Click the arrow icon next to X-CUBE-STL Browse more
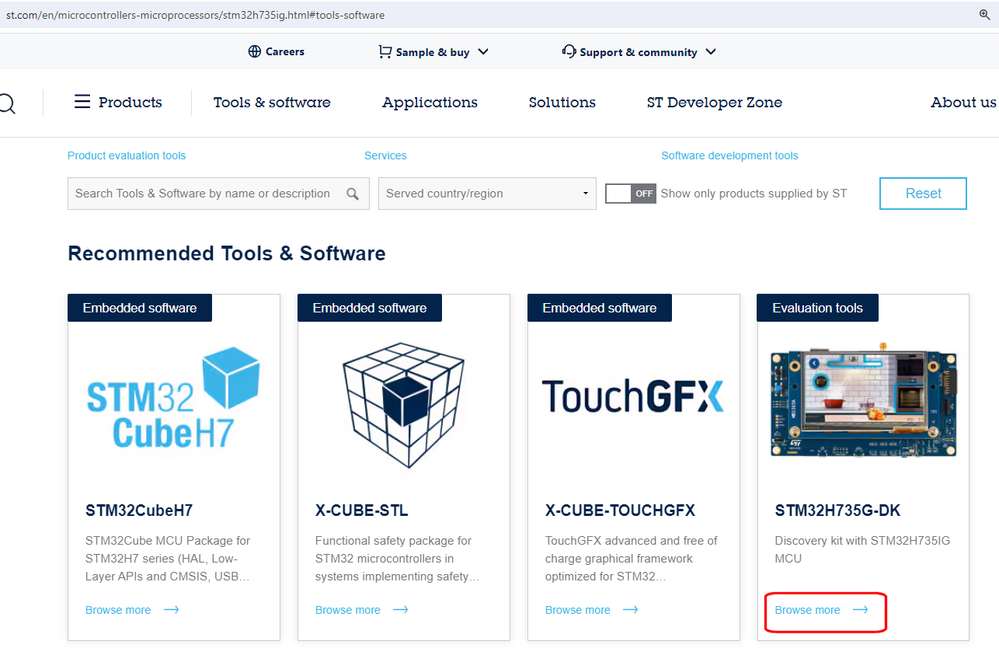This screenshot has height=652, width=999. tap(401, 610)
